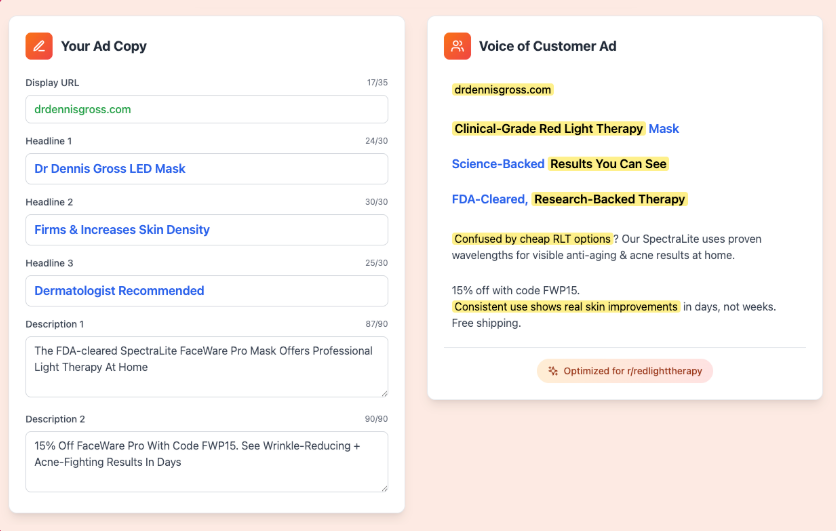Click the Description 1 label
The height and width of the screenshot is (531, 836).
point(54,324)
